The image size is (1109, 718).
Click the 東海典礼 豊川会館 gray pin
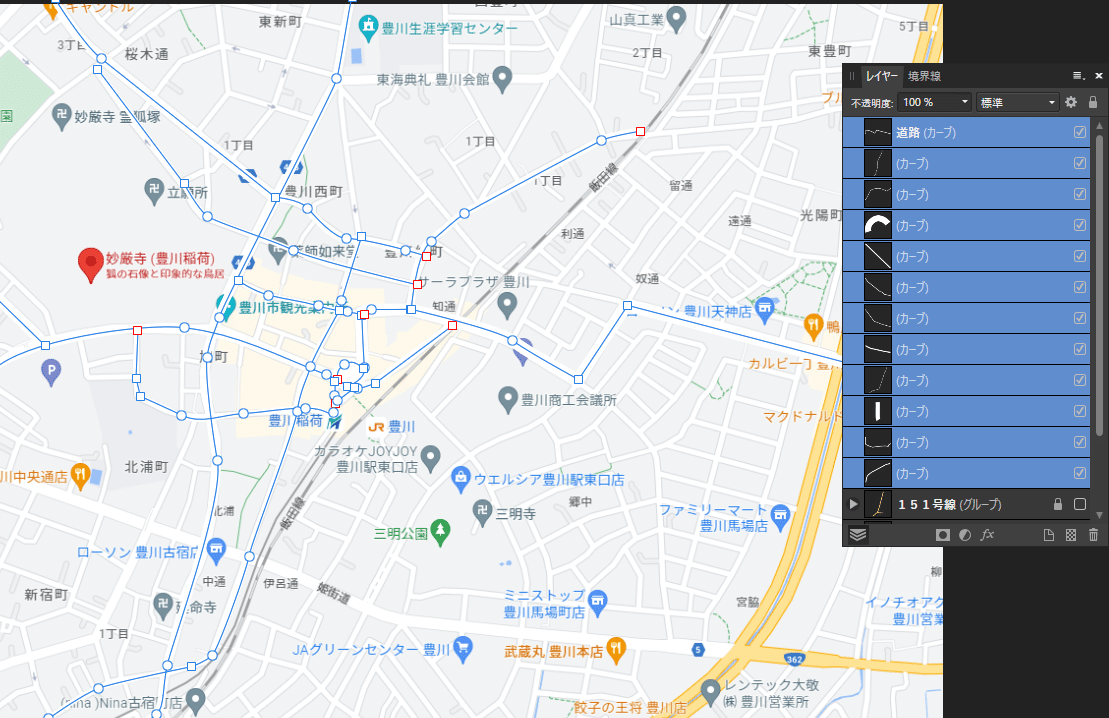coord(502,79)
